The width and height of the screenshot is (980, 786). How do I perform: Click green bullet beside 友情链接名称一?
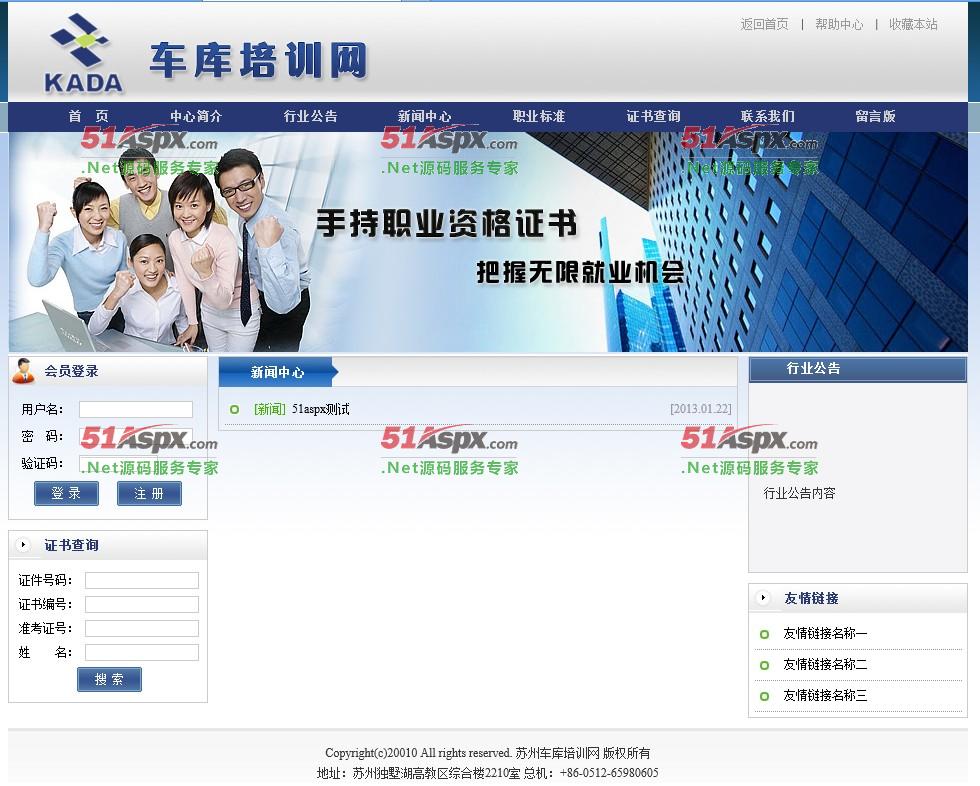(x=764, y=634)
